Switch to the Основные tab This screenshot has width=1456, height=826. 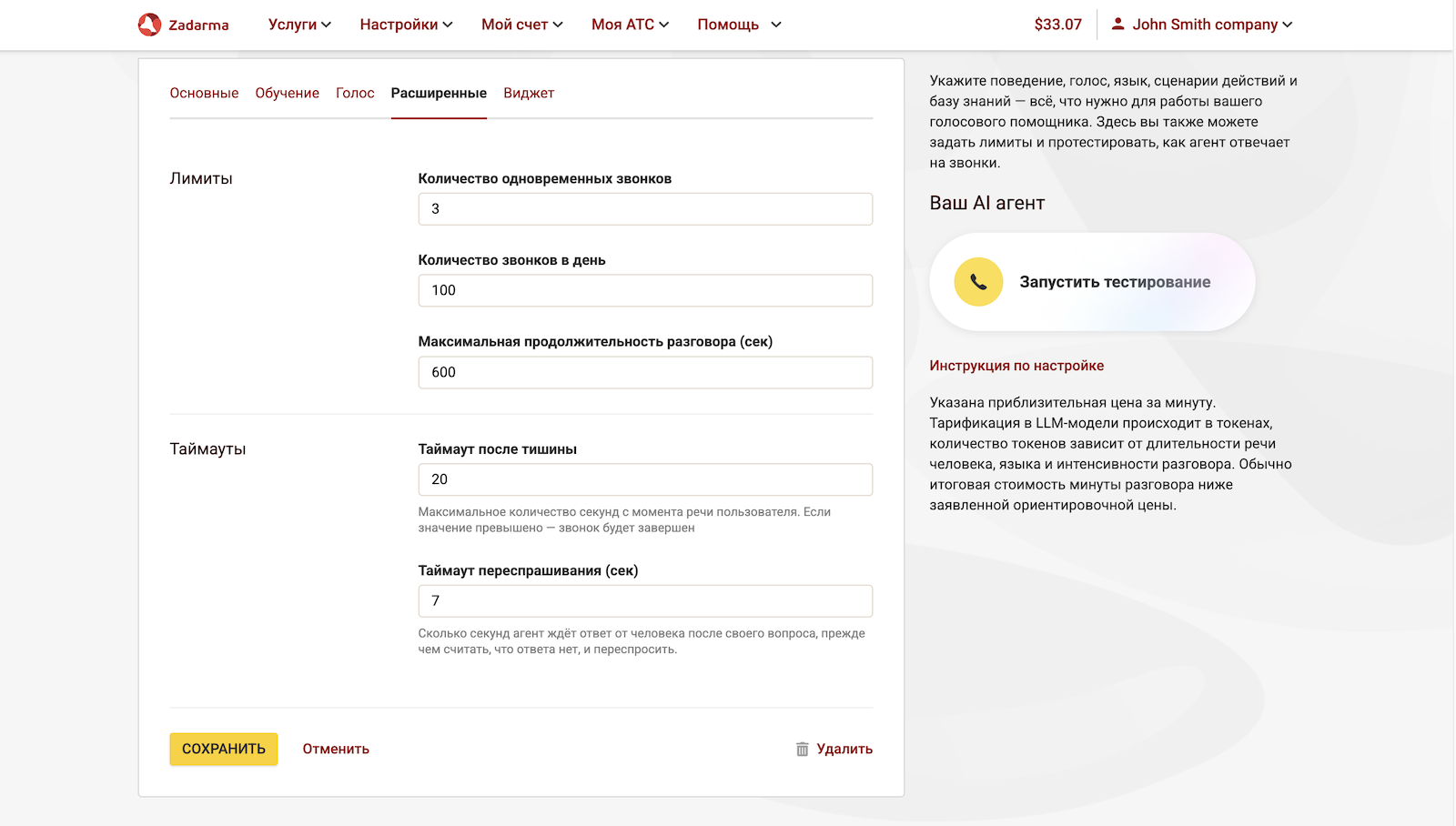click(x=204, y=93)
